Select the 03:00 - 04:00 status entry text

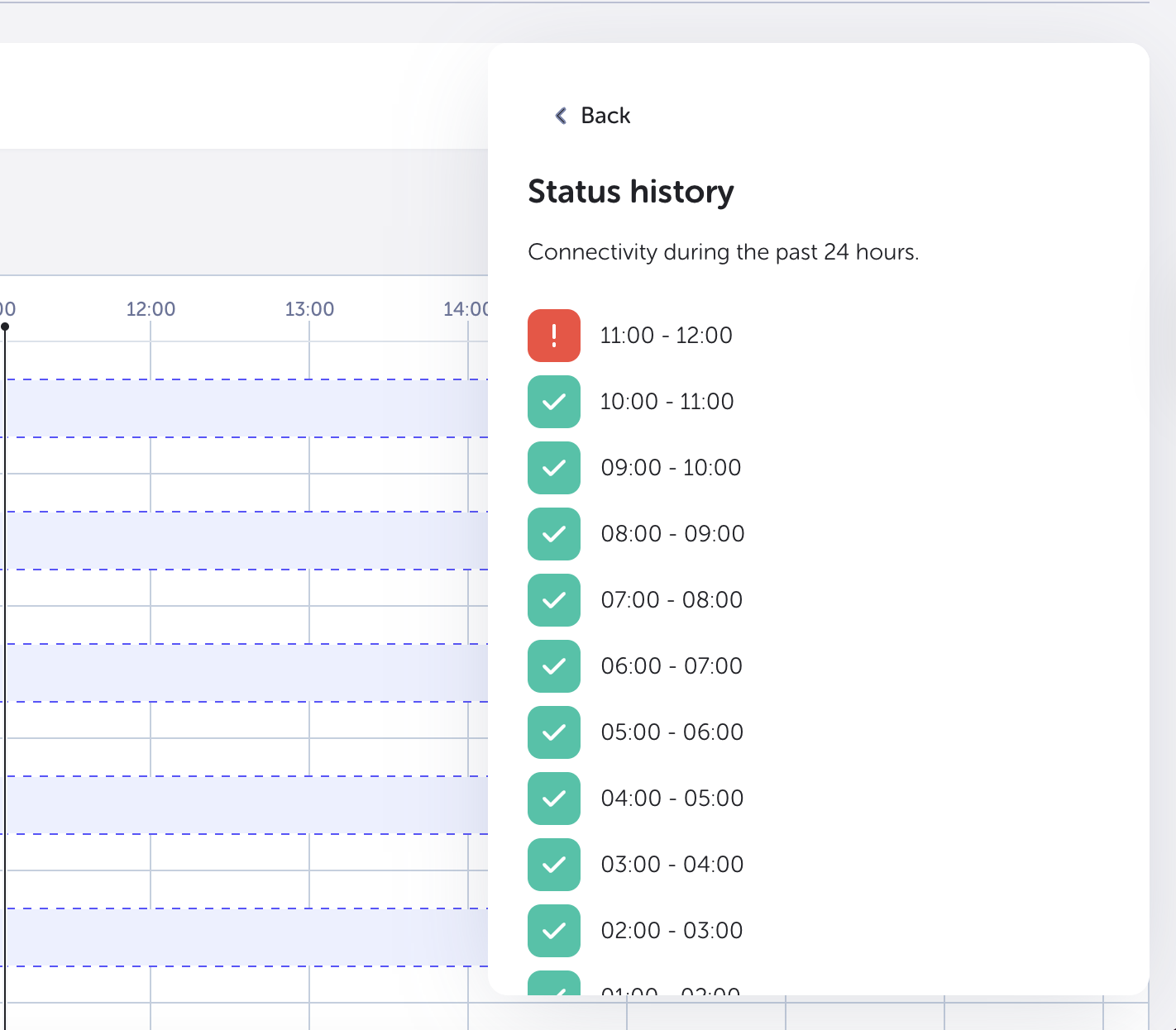[x=672, y=865]
